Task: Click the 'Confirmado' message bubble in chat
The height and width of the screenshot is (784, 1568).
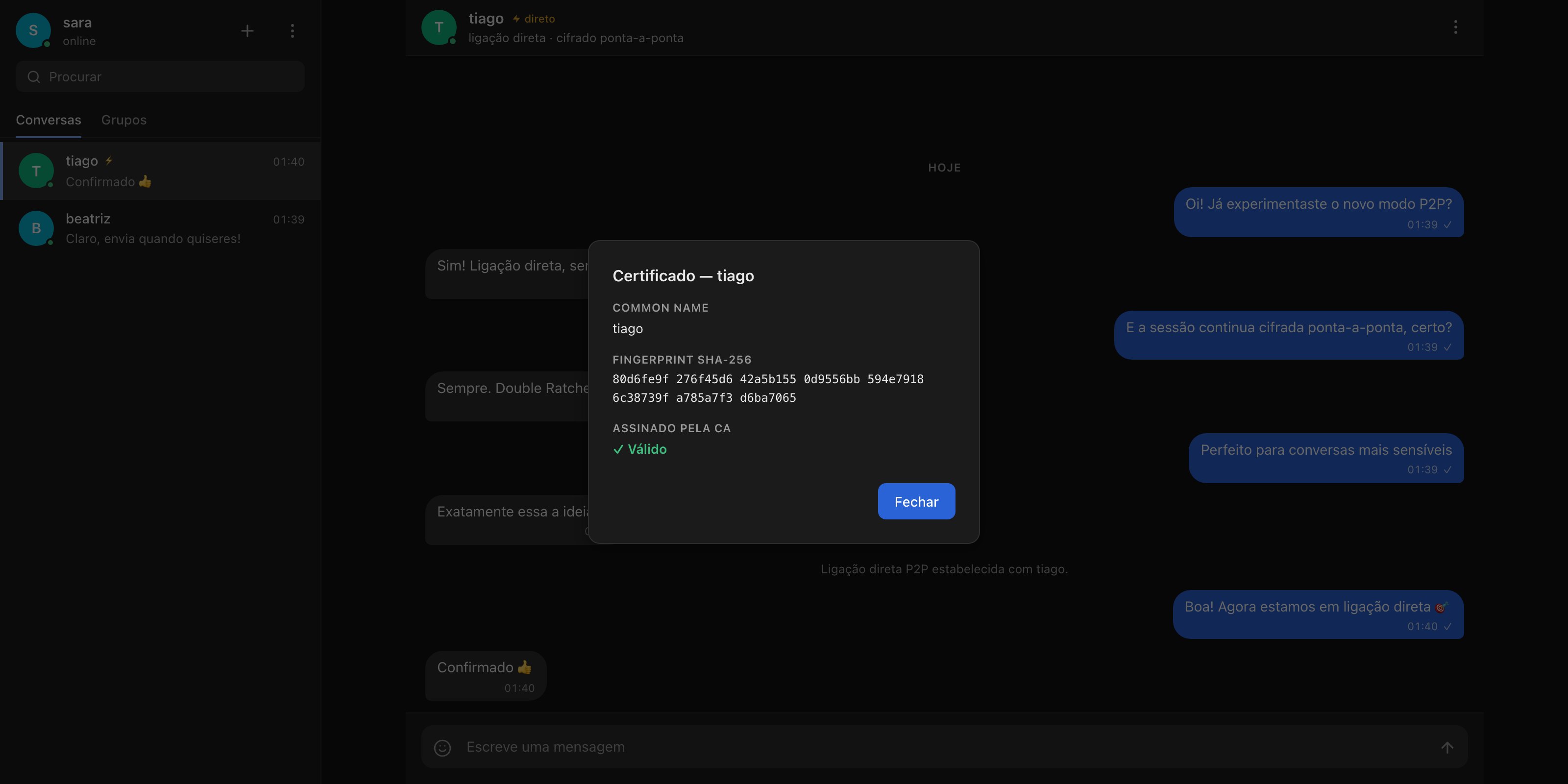Action: (485, 676)
